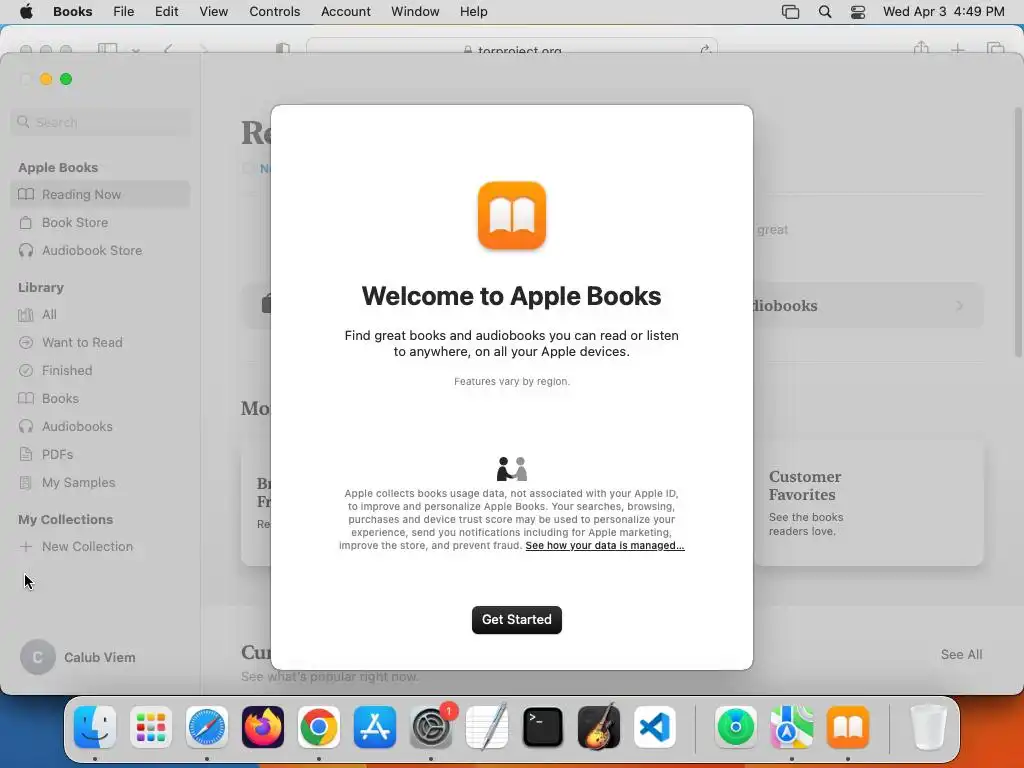This screenshot has width=1024, height=768.
Task: Open the Trash from the Dock
Action: 929,727
